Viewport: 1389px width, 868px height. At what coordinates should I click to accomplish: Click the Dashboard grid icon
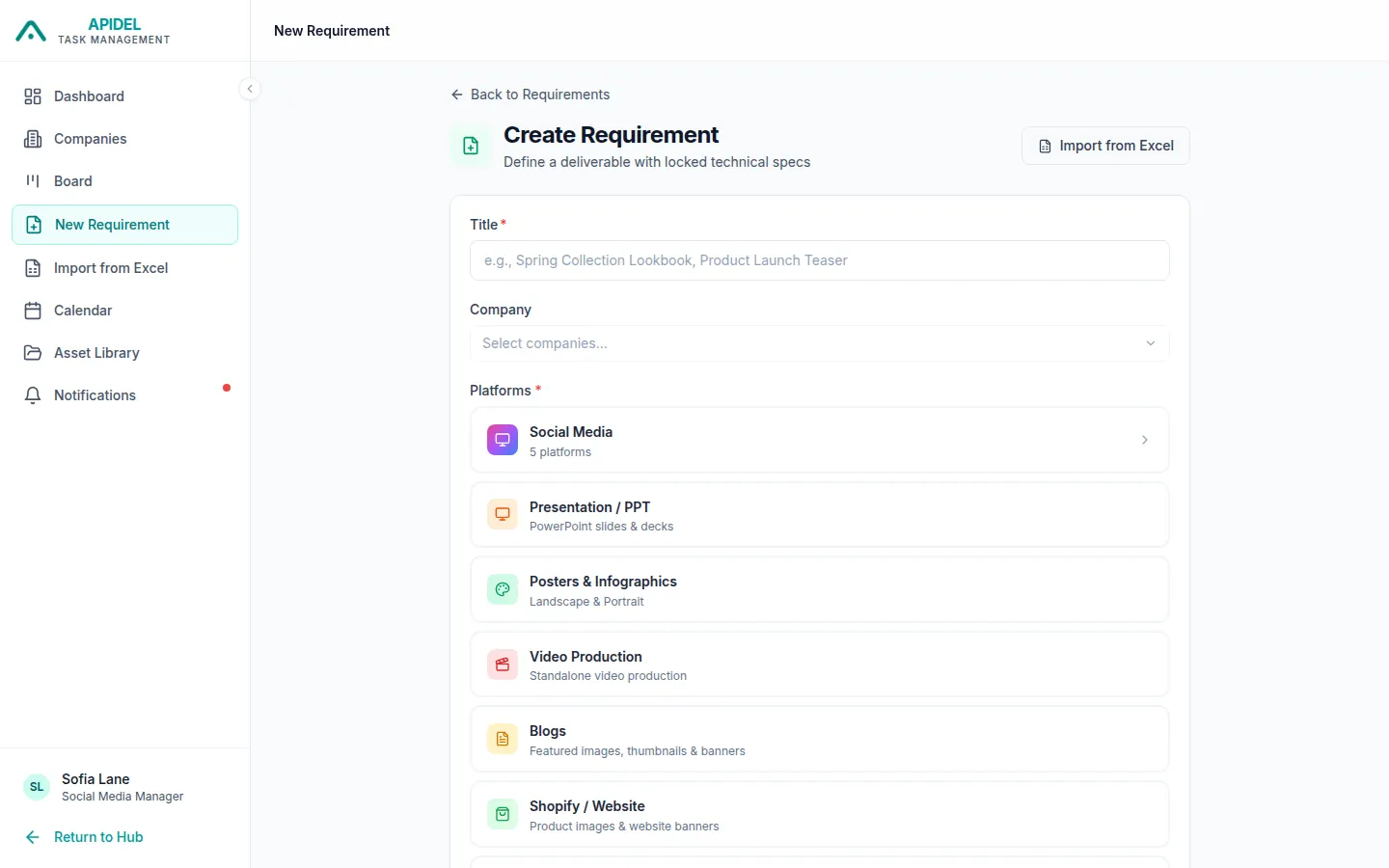click(33, 96)
